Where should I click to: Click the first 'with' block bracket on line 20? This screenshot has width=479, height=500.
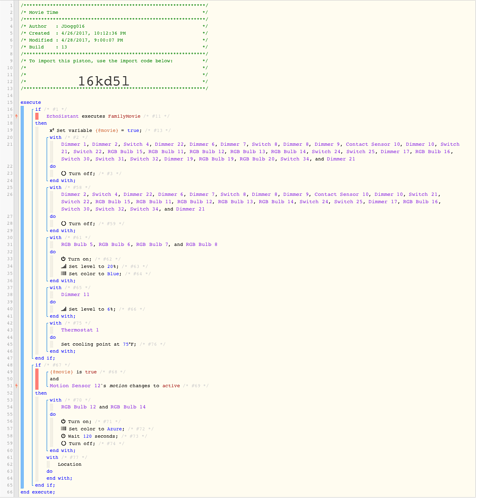[55, 137]
